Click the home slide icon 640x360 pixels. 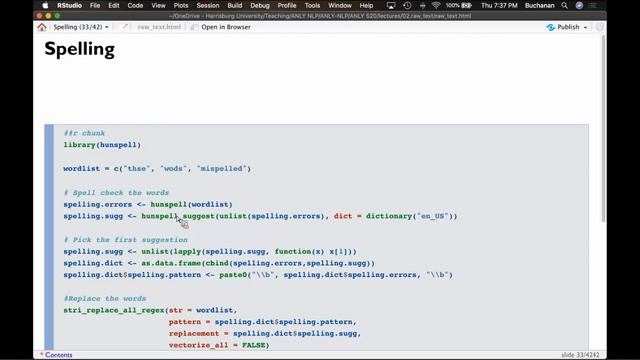pyautogui.click(x=42, y=27)
